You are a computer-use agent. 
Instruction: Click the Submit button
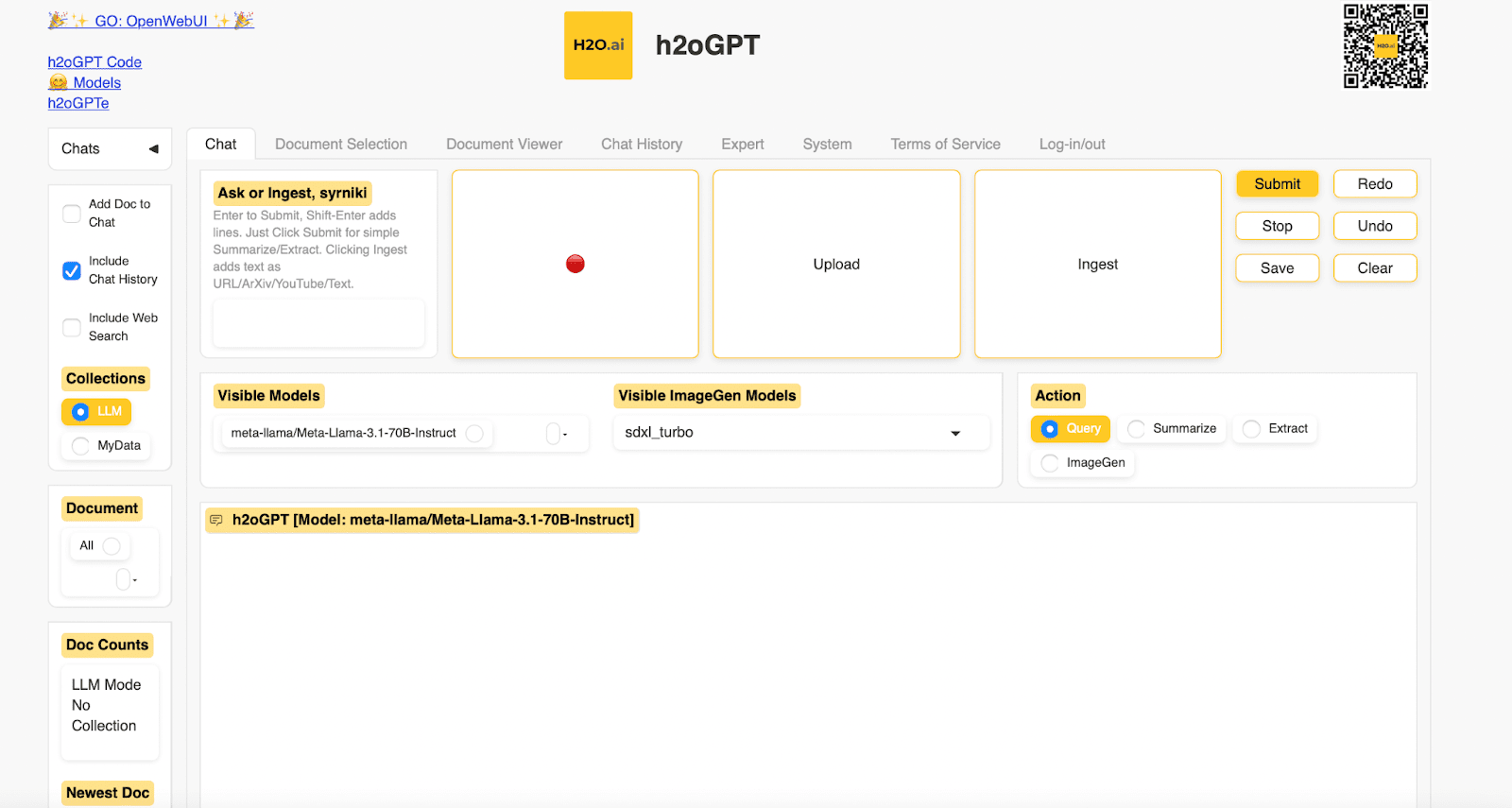pos(1277,183)
